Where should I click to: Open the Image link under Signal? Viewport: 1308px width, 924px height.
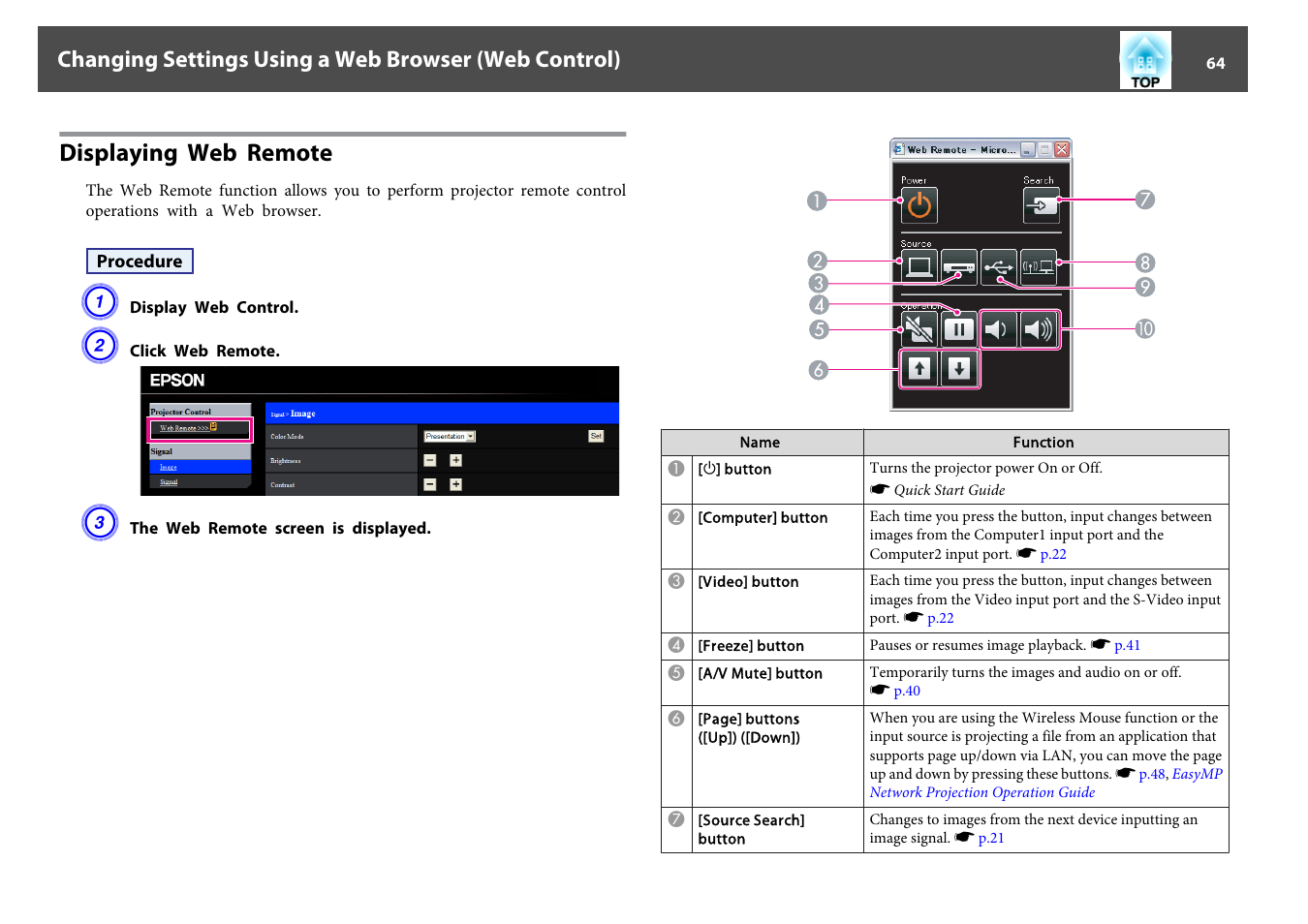click(169, 467)
